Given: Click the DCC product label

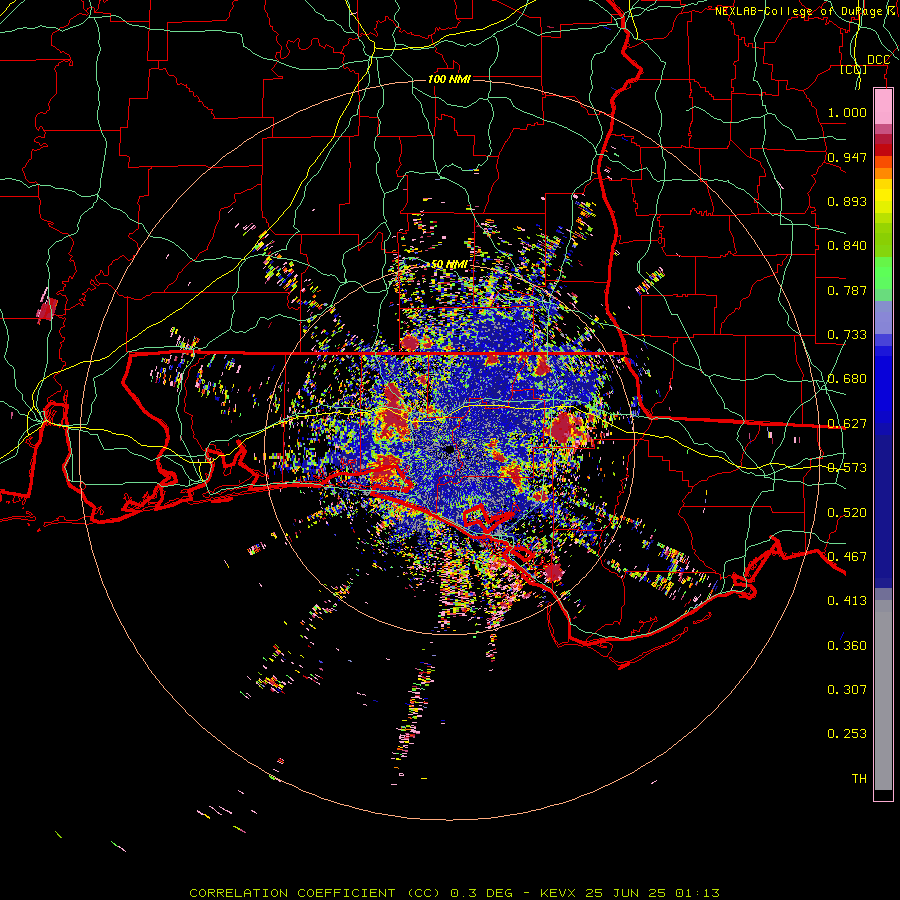Looking at the screenshot, I should click(x=878, y=60).
